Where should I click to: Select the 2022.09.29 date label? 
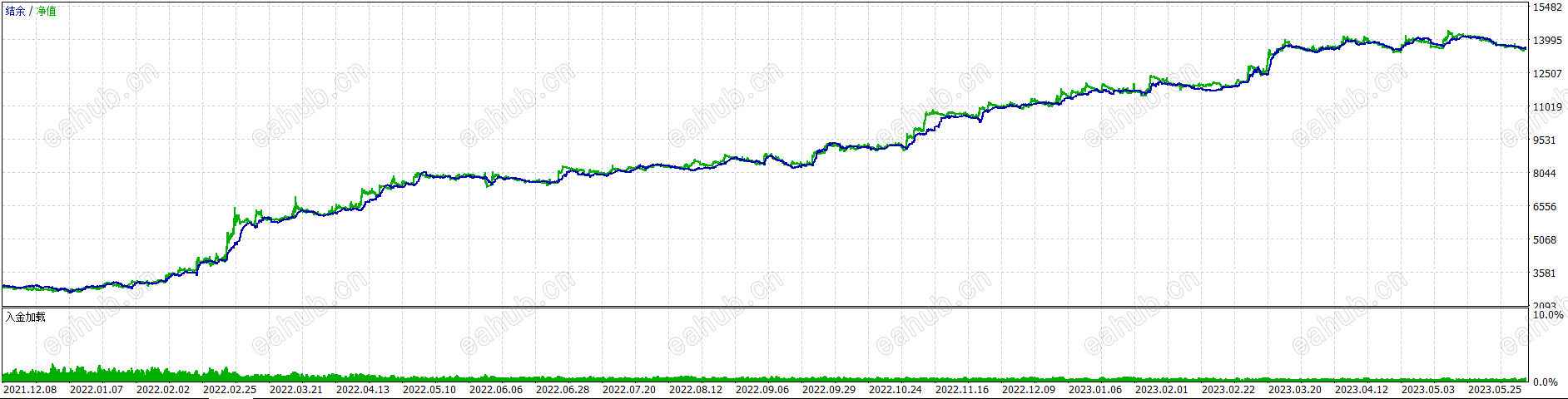pyautogui.click(x=829, y=390)
